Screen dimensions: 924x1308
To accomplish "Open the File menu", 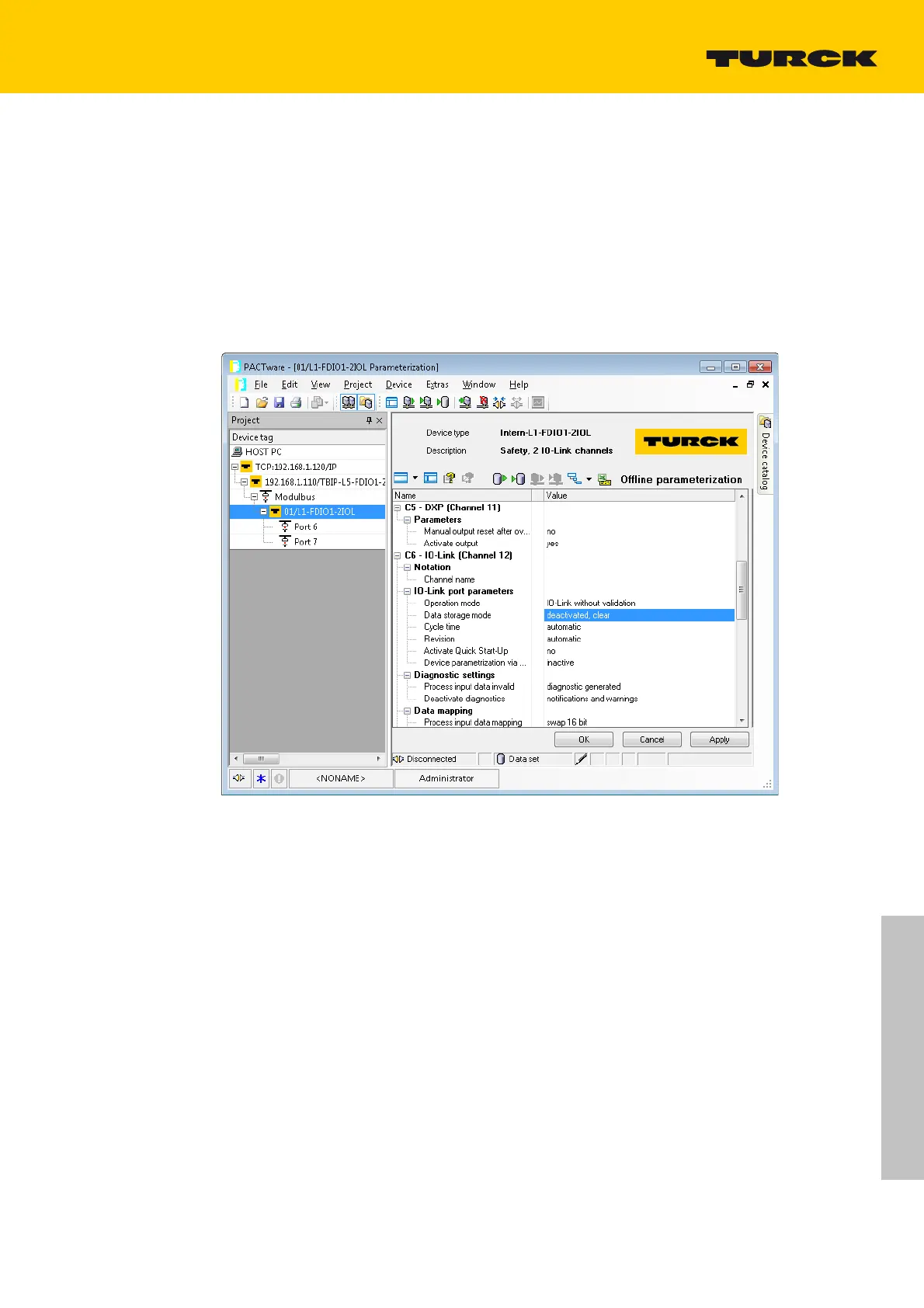I will coord(261,384).
